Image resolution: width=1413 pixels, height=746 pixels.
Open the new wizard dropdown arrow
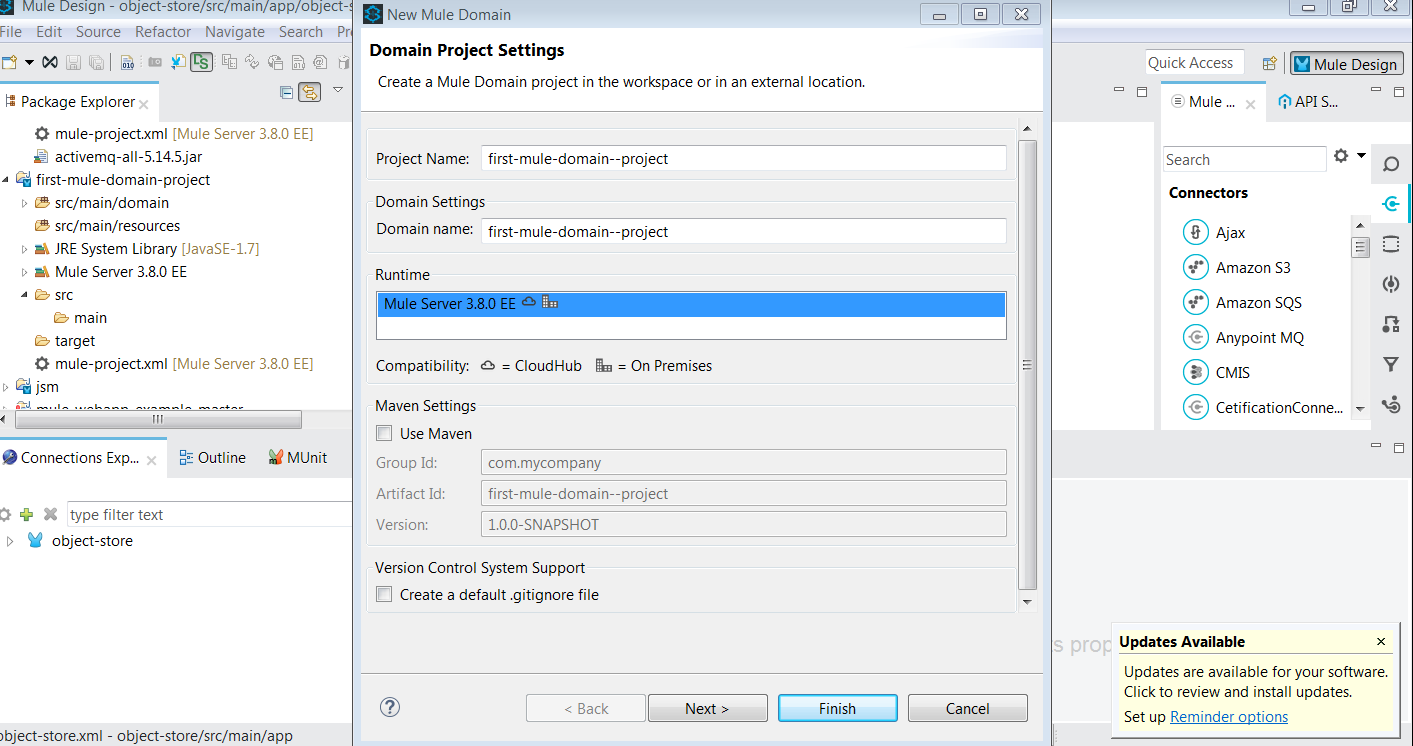(x=29, y=62)
